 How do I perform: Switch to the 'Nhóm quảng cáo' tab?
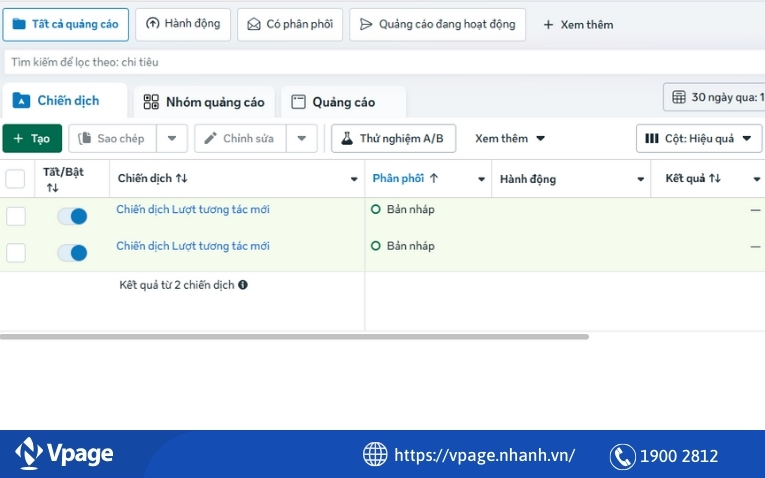tap(204, 102)
